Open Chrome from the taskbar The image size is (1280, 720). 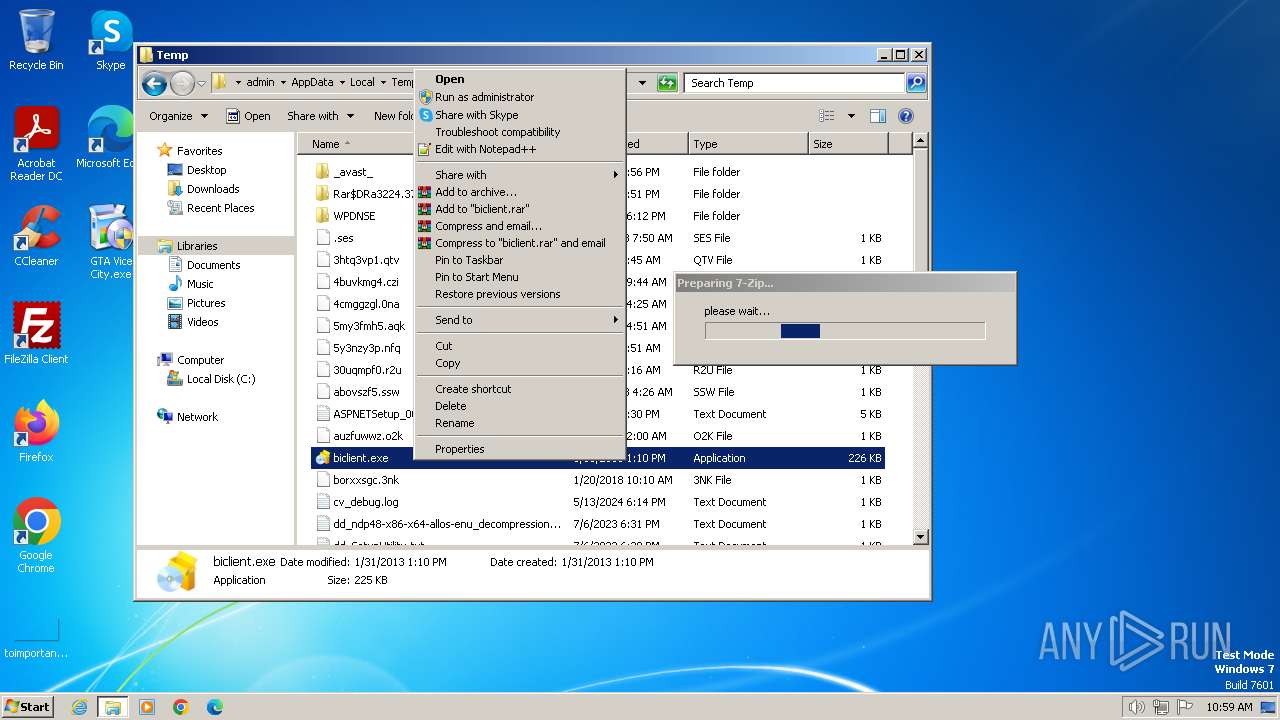[181, 707]
